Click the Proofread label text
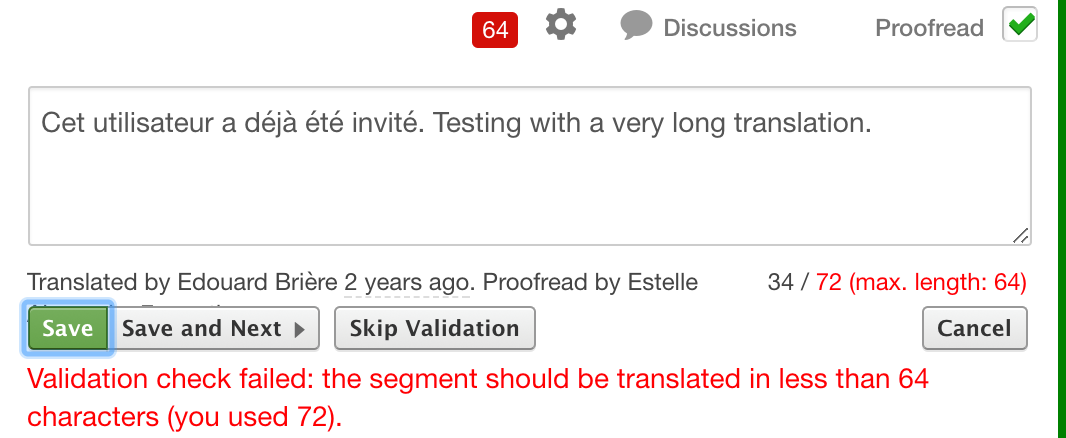Screen dimensions: 1066x438 point(929,28)
